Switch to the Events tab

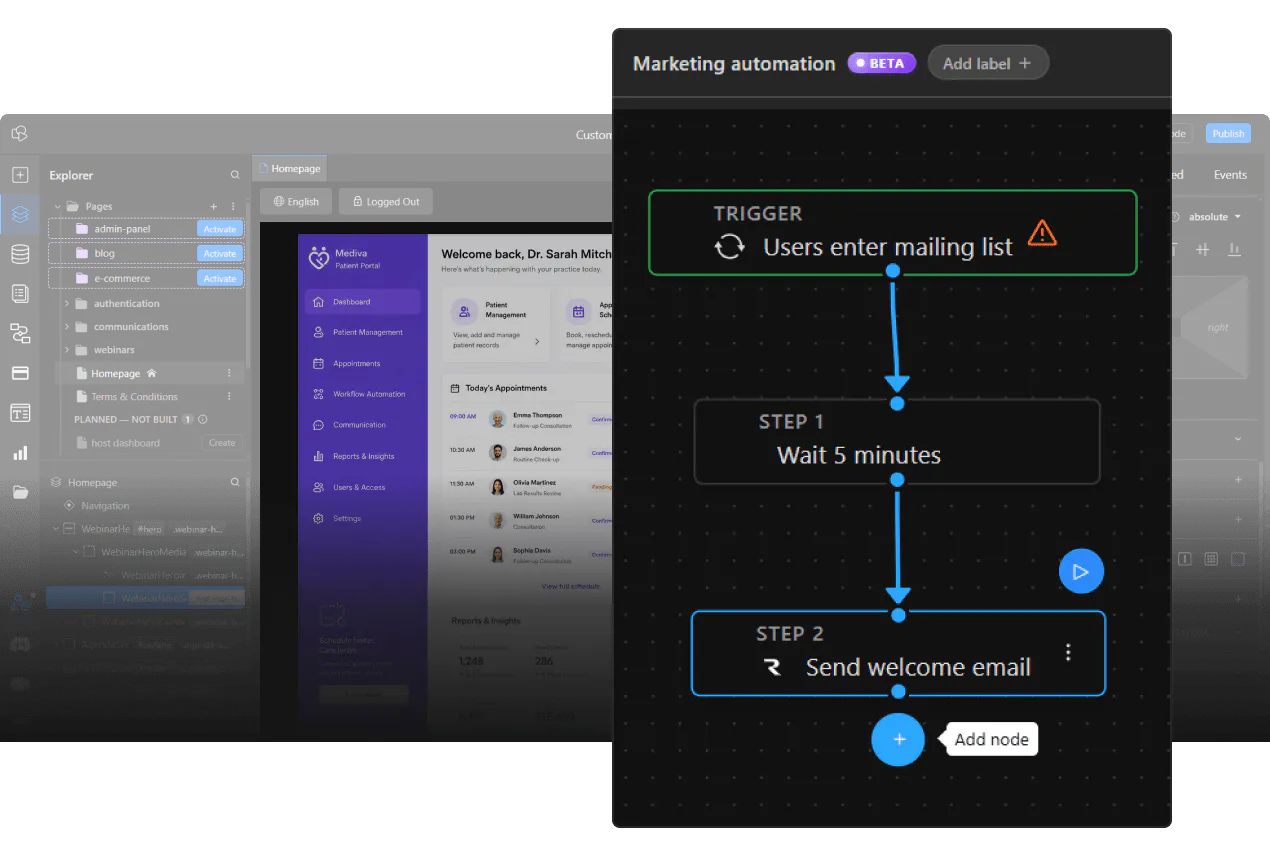click(1230, 175)
